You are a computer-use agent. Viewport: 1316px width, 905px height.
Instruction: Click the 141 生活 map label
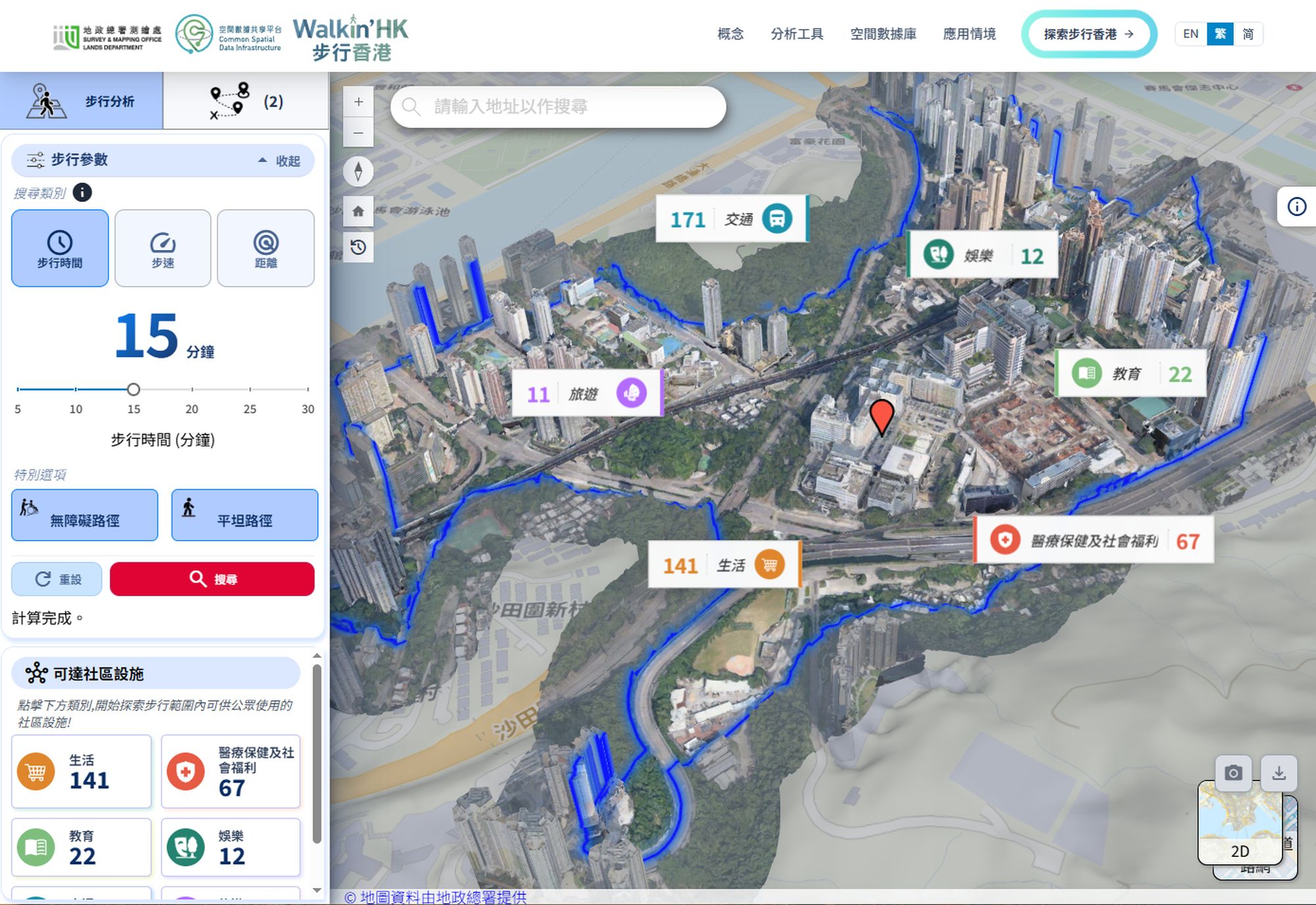(x=724, y=565)
